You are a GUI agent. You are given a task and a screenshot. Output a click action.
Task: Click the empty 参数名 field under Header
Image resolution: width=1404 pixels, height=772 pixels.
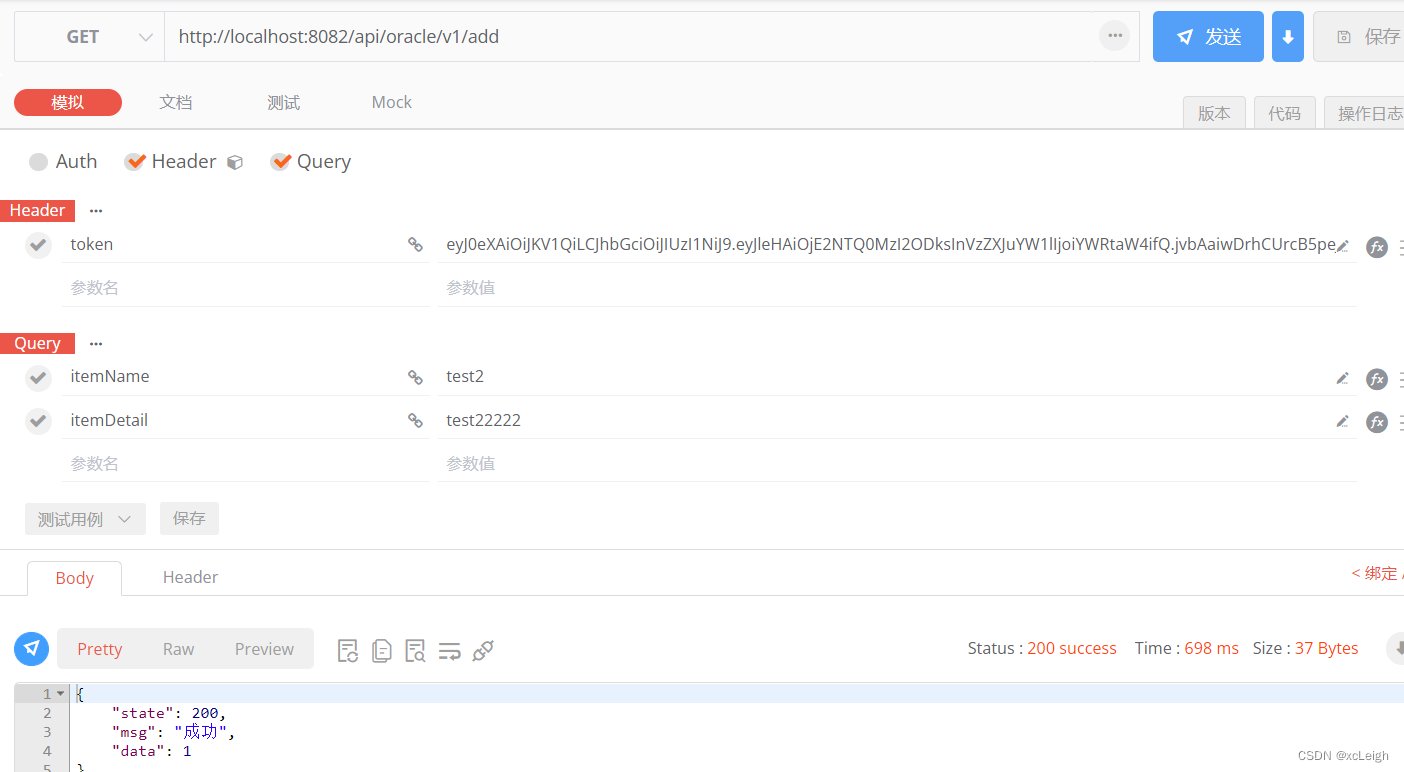pos(245,288)
